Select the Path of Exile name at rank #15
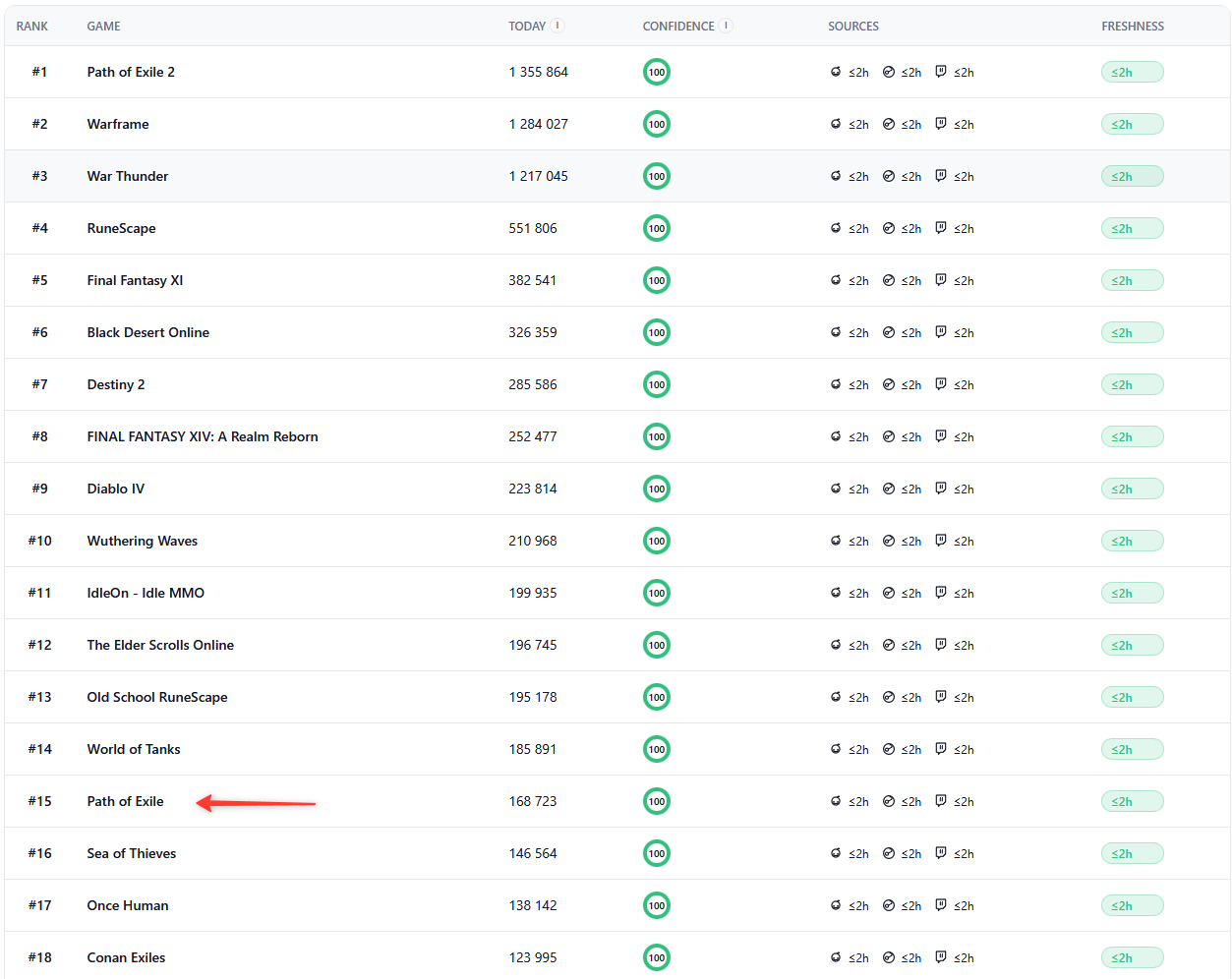The width and height of the screenshot is (1232, 979). pyautogui.click(x=126, y=801)
